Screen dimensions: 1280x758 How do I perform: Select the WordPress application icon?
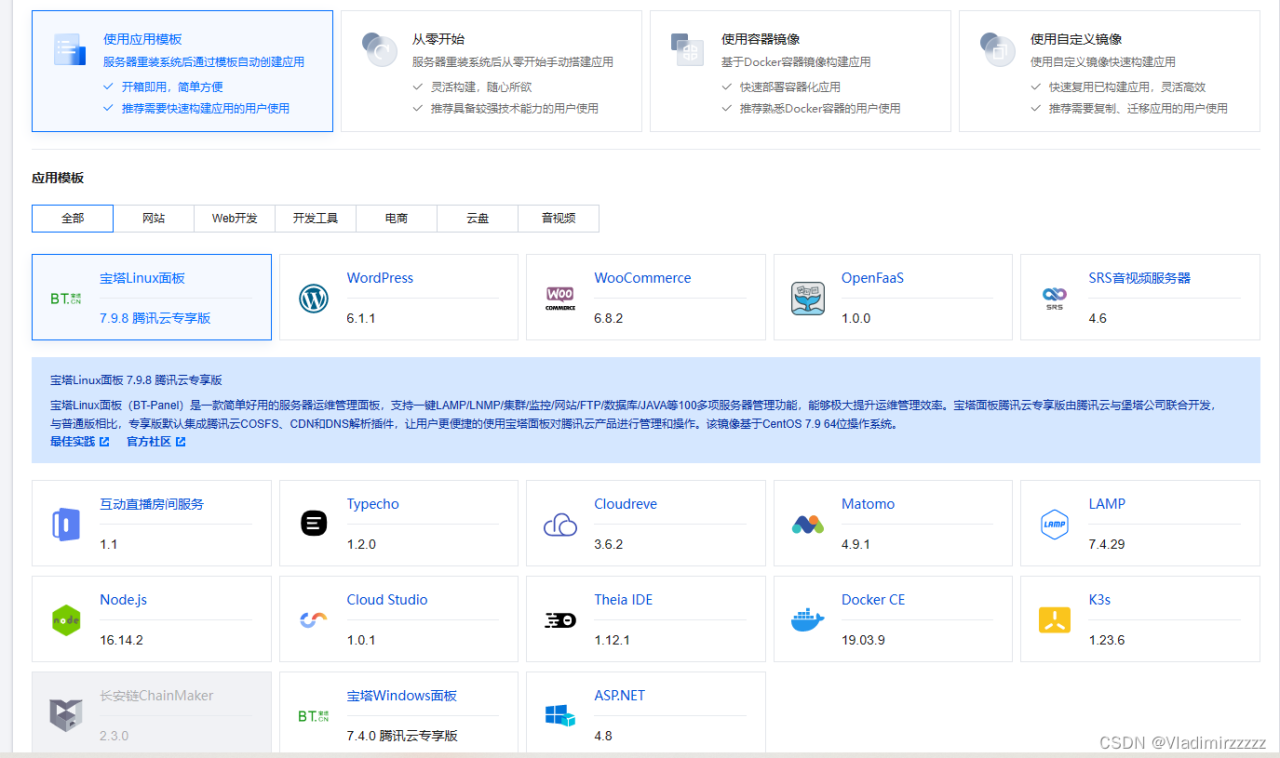pyautogui.click(x=313, y=297)
